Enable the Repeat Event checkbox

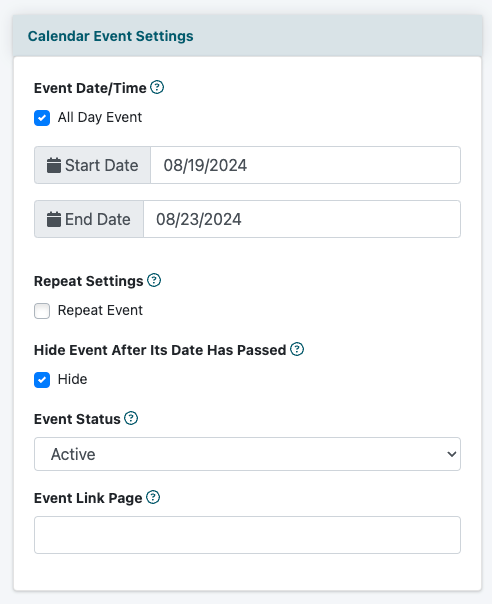click(42, 311)
